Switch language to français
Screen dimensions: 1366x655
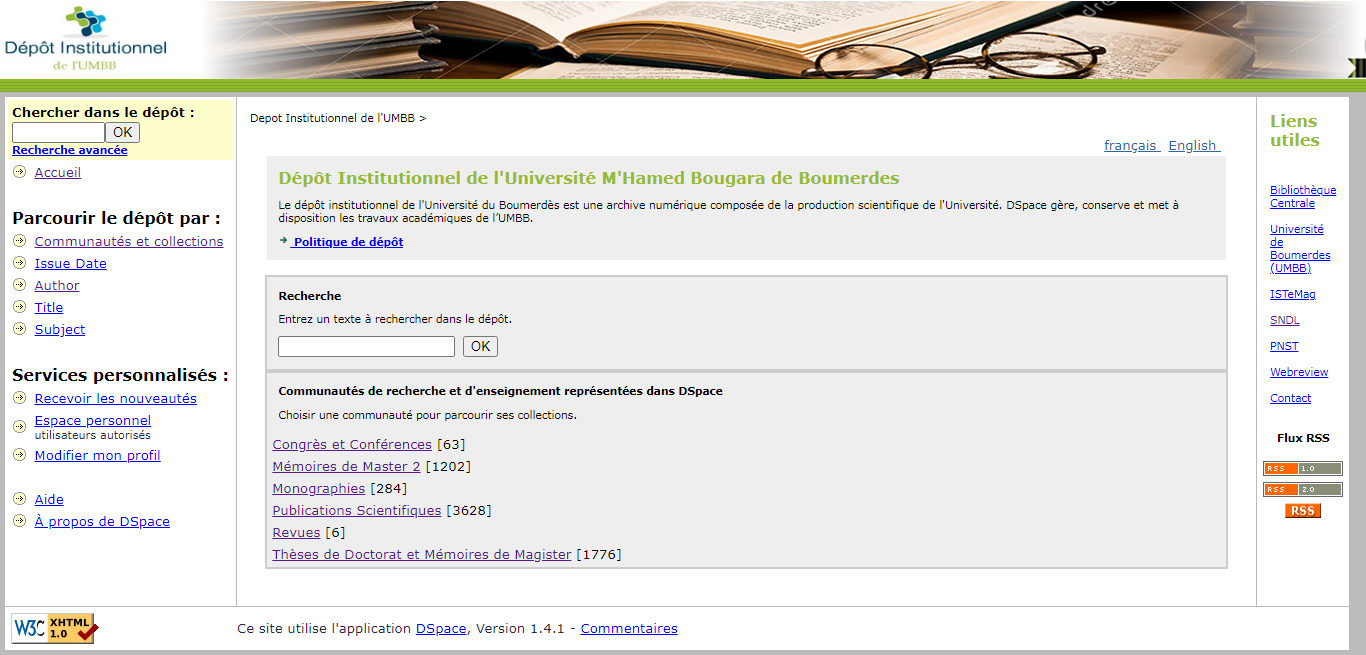pos(1130,145)
